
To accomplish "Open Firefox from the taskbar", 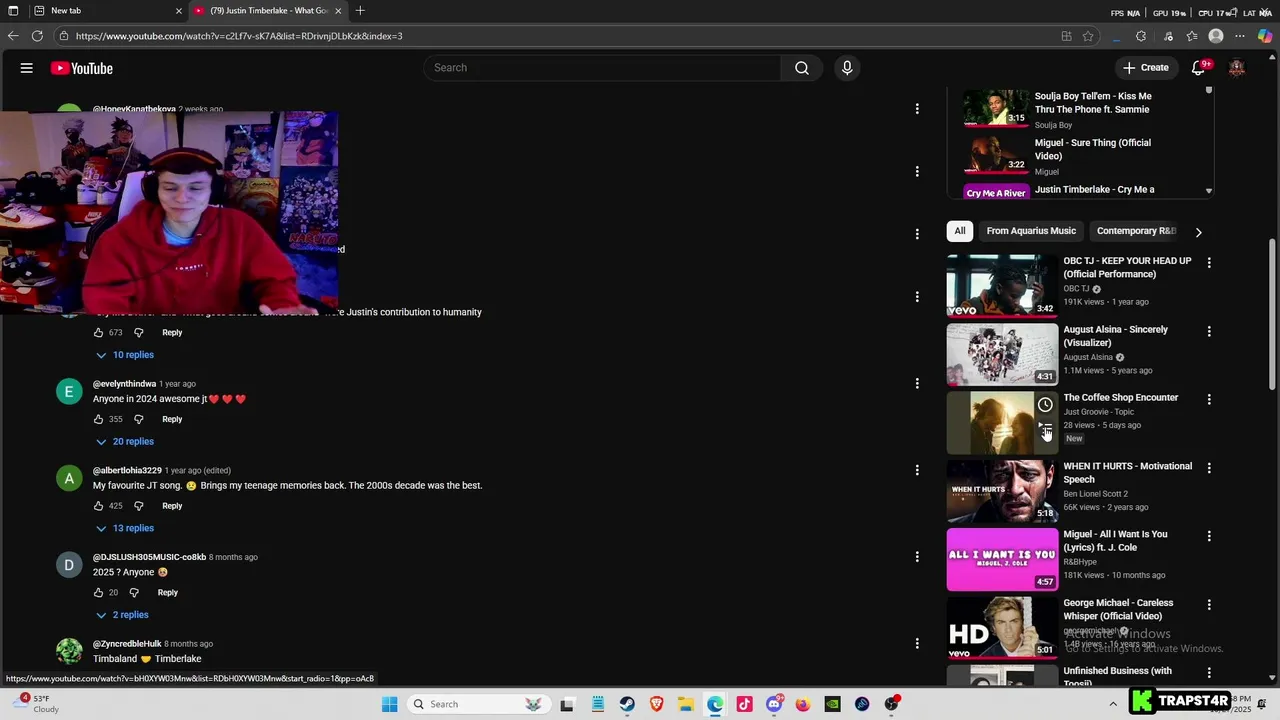I will tap(803, 704).
